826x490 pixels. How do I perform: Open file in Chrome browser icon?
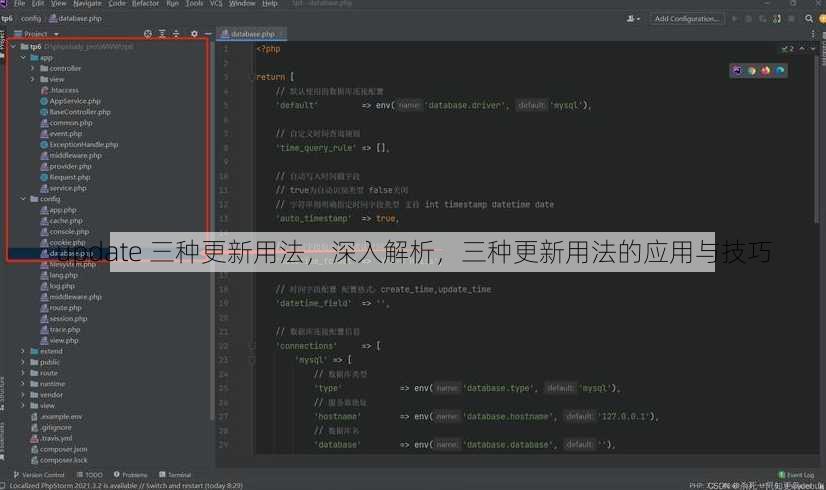tap(752, 70)
